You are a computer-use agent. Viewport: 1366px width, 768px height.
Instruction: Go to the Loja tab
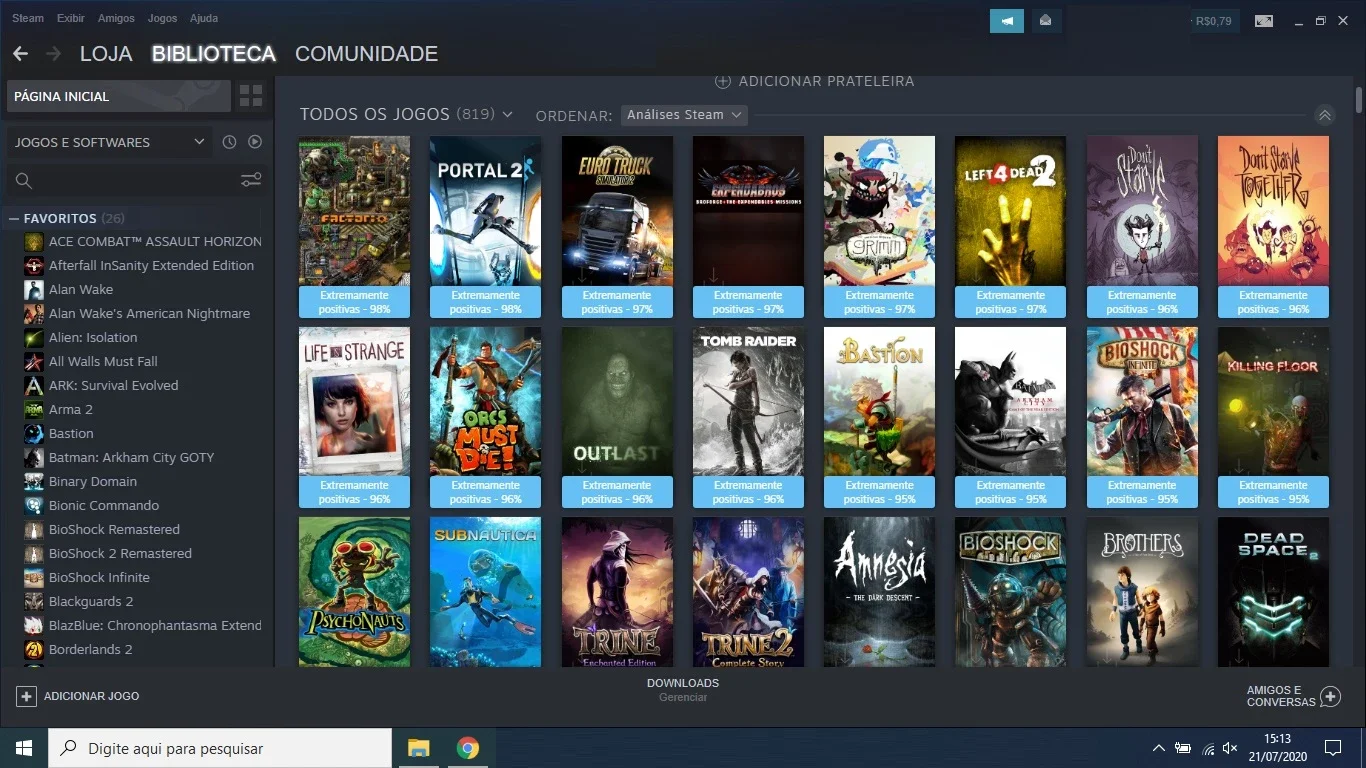(x=106, y=54)
